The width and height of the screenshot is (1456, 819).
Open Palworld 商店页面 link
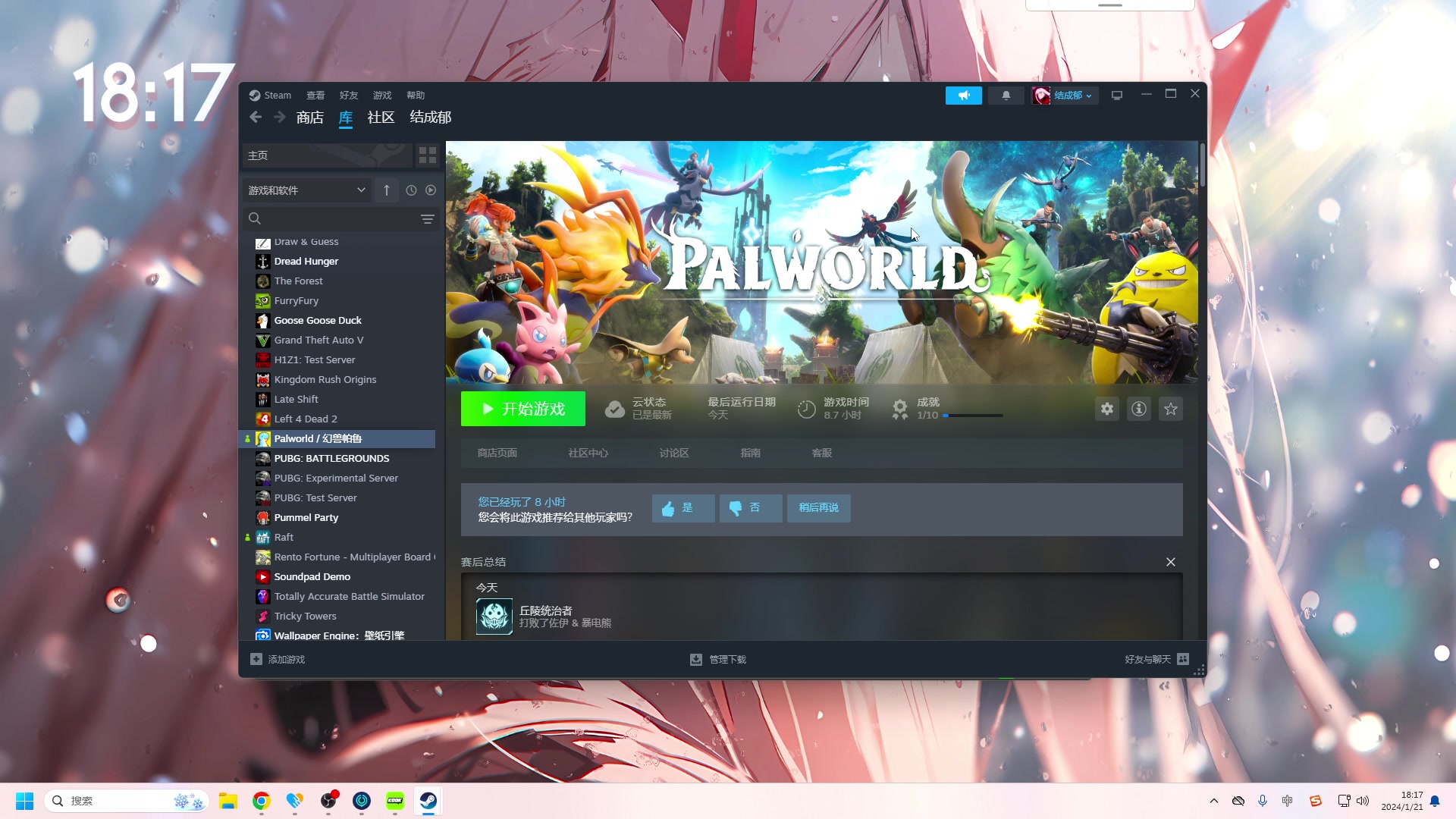(x=497, y=453)
